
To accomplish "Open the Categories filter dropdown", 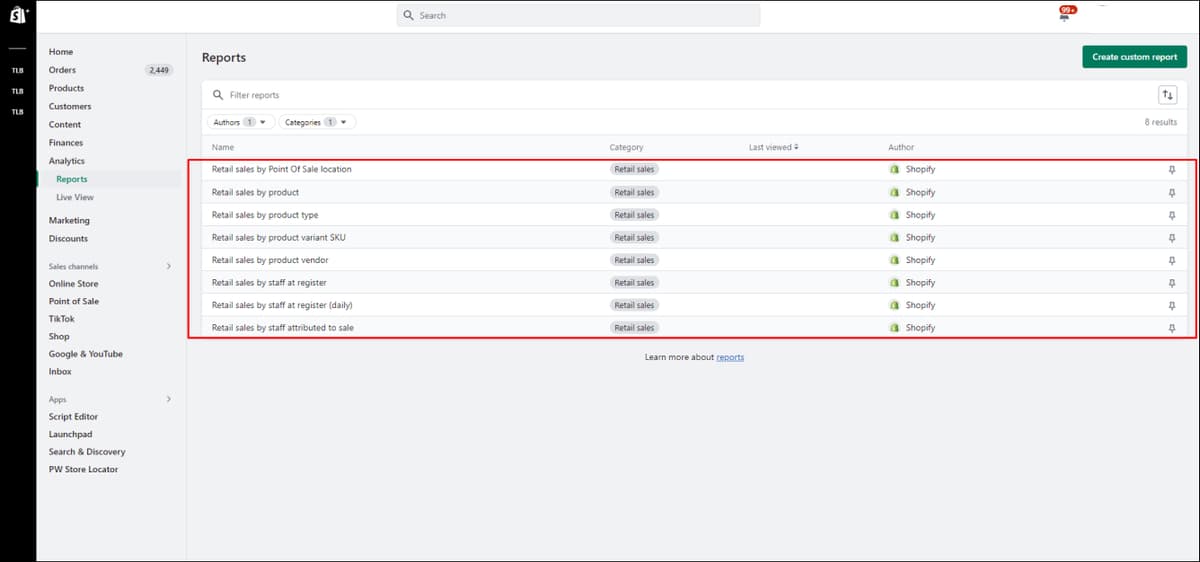I will (317, 122).
